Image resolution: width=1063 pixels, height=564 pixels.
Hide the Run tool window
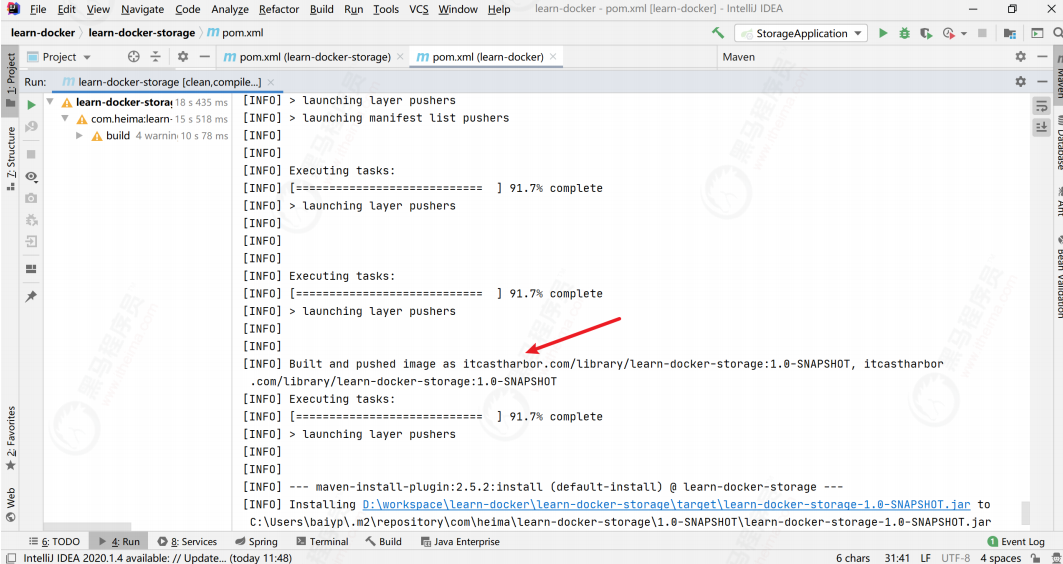click(x=1043, y=81)
